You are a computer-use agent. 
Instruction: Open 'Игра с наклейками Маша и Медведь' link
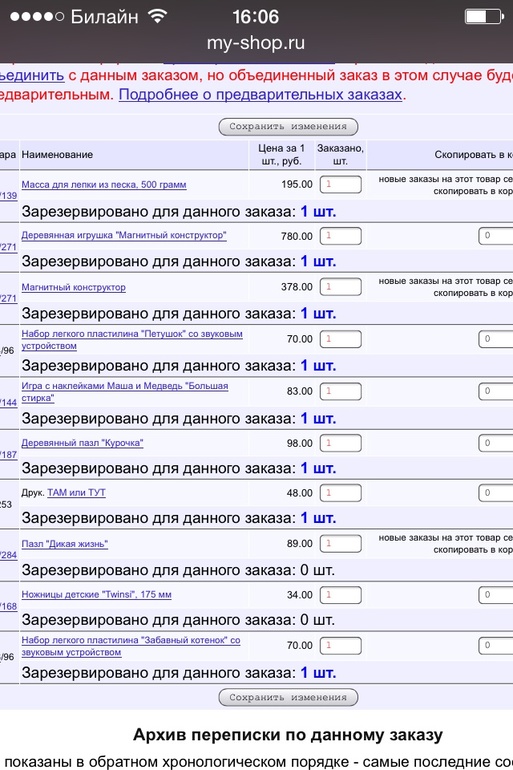tap(125, 392)
